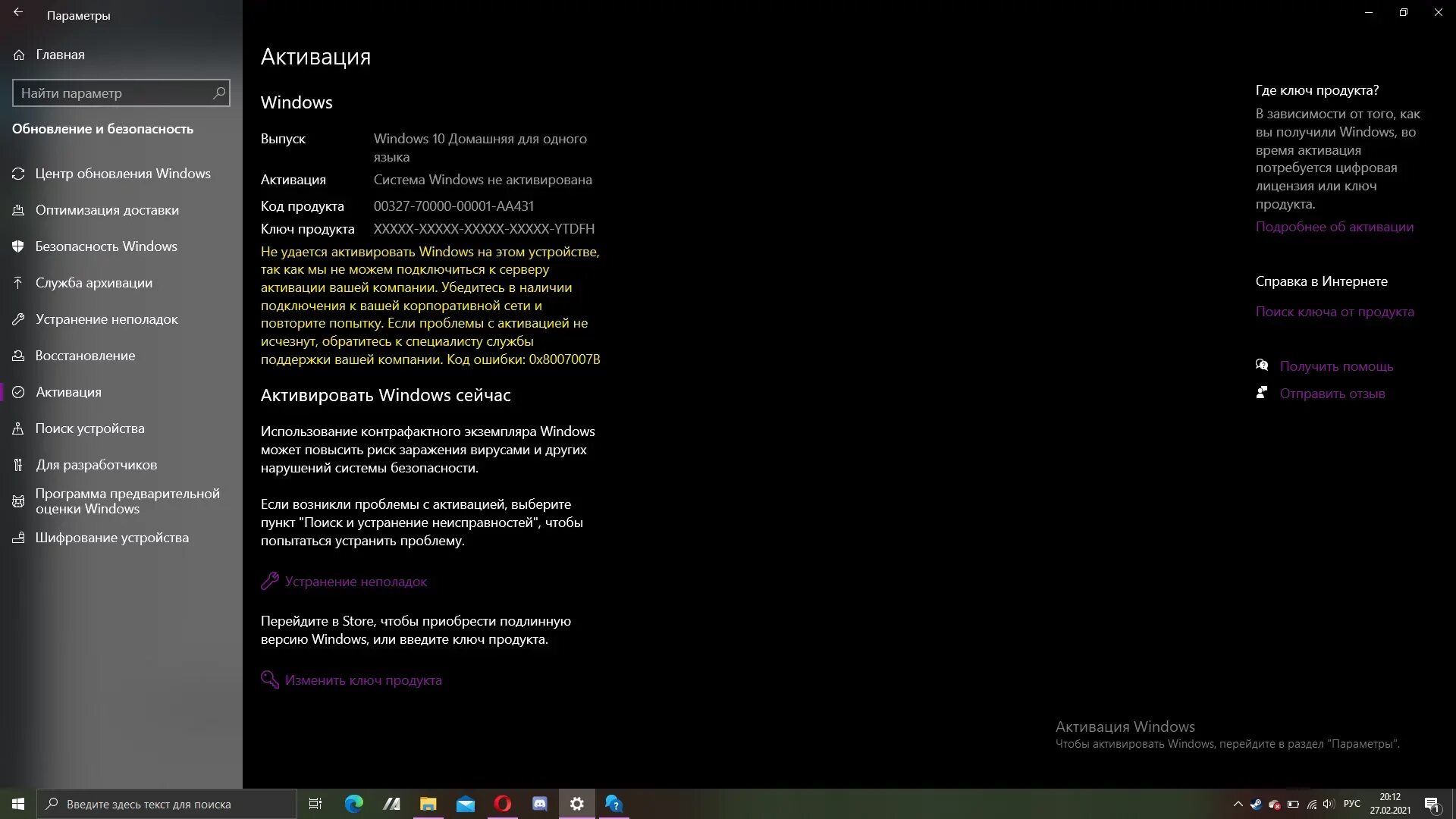Select Служба архивации in the sidebar
The height and width of the screenshot is (819, 1456).
point(93,283)
